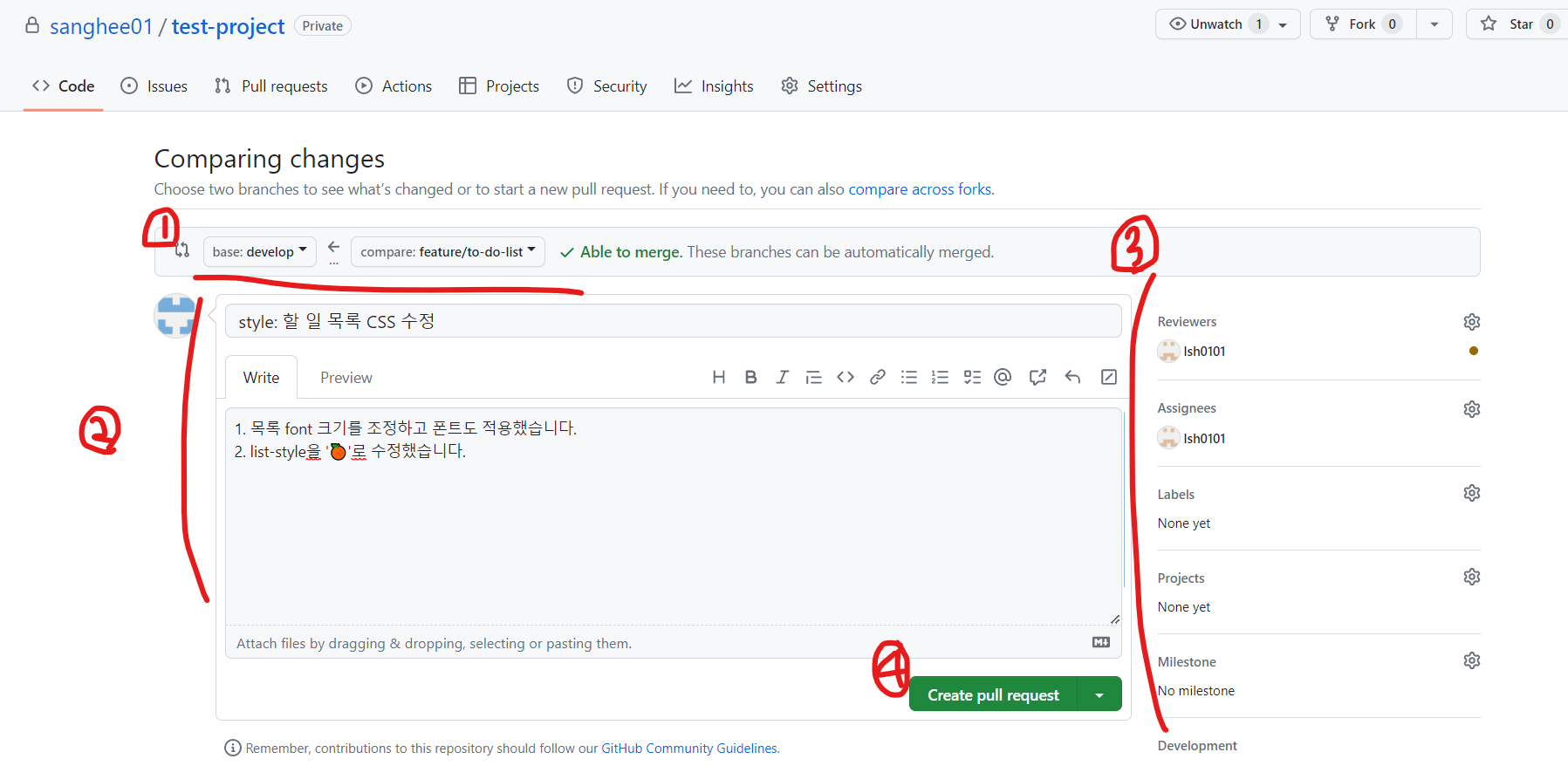Click the Reviewers heading
This screenshot has height=766, width=1568.
tap(1187, 322)
